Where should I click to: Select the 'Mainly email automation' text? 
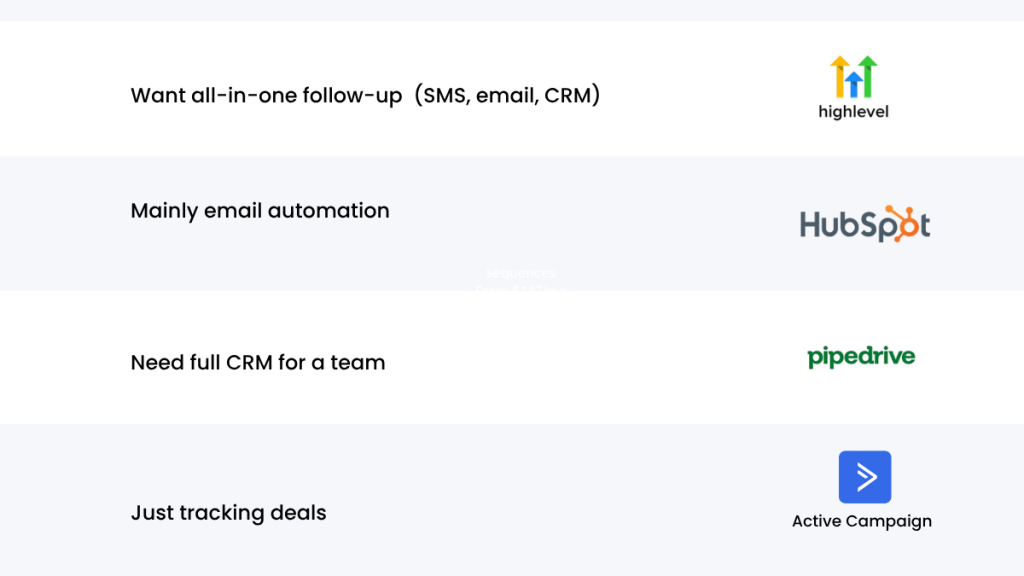[x=260, y=211]
